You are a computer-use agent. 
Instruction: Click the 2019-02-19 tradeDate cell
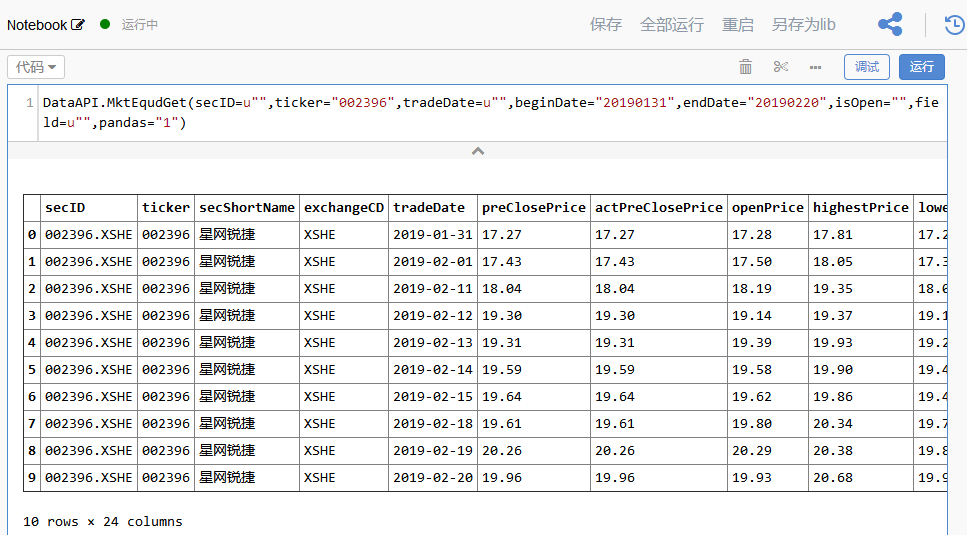432,451
